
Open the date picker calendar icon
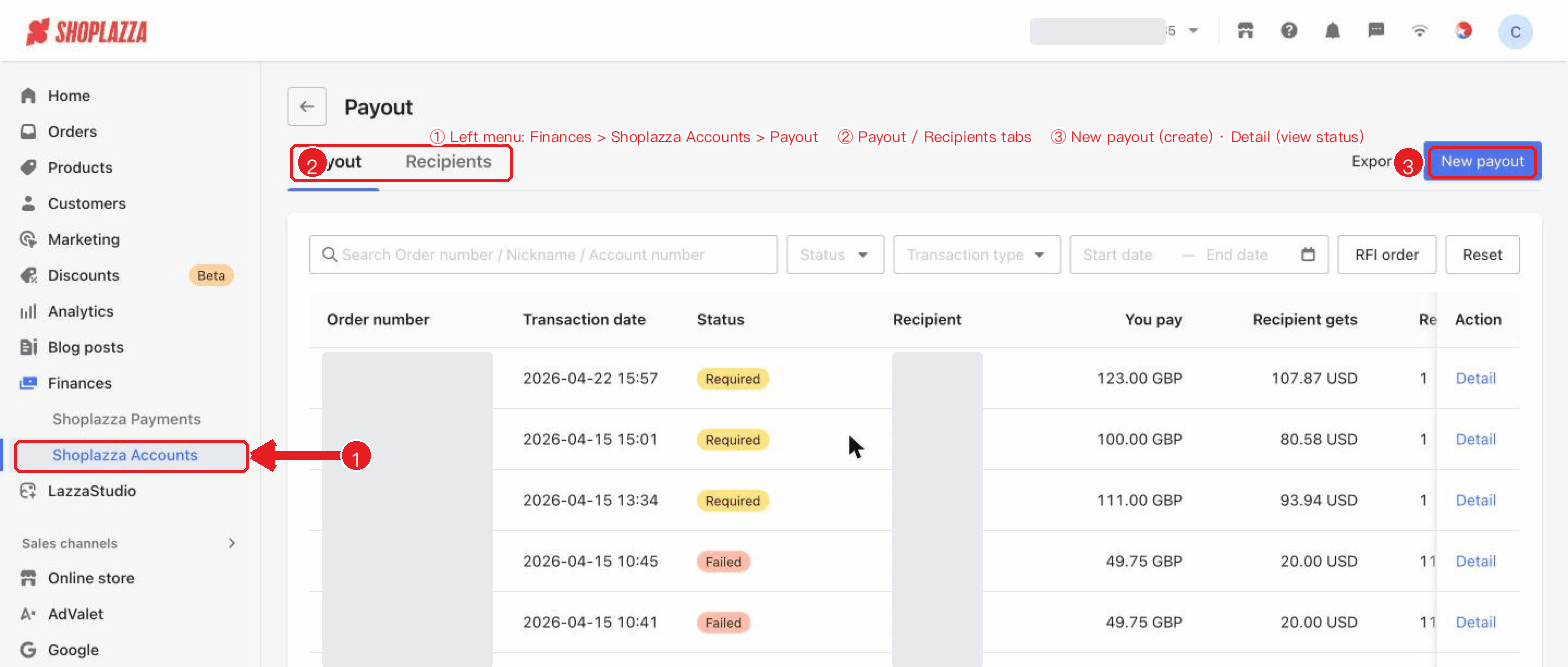pyautogui.click(x=1308, y=255)
